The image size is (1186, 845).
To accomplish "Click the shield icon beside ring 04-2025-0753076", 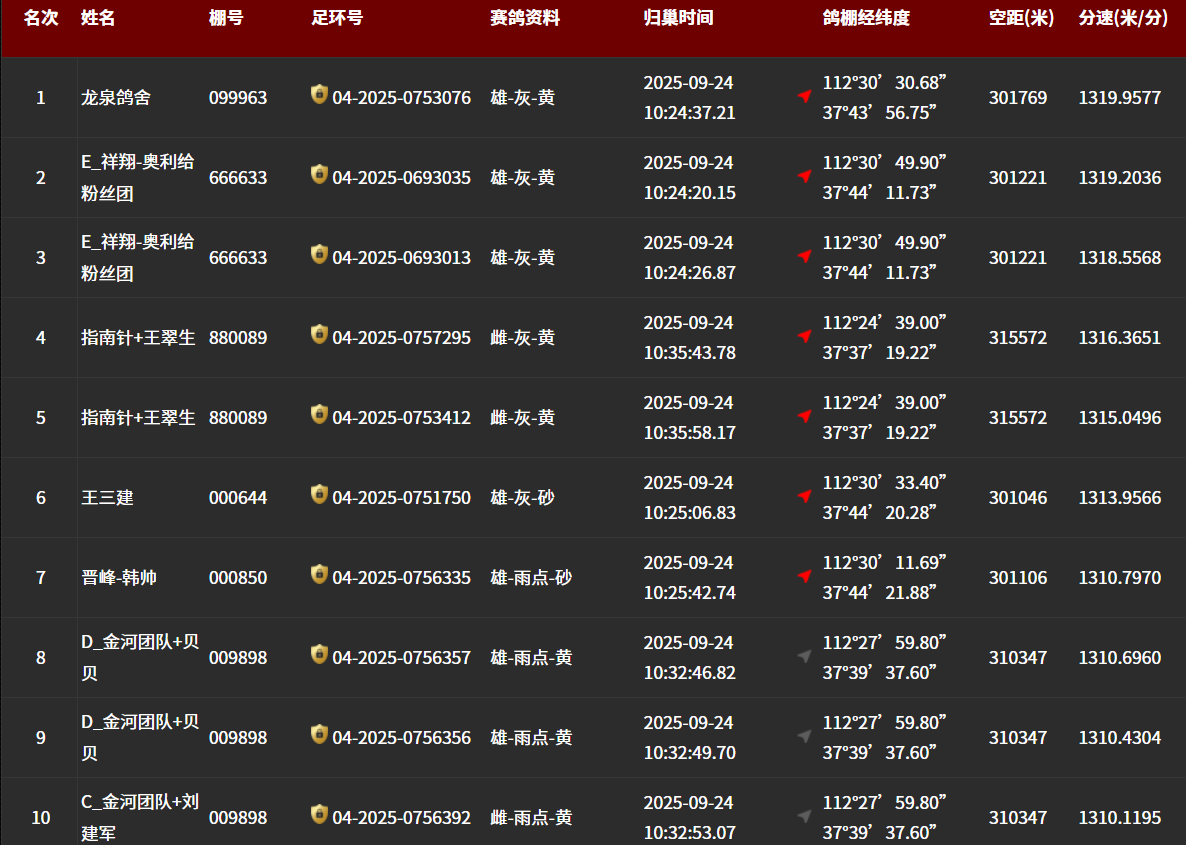I will (319, 95).
